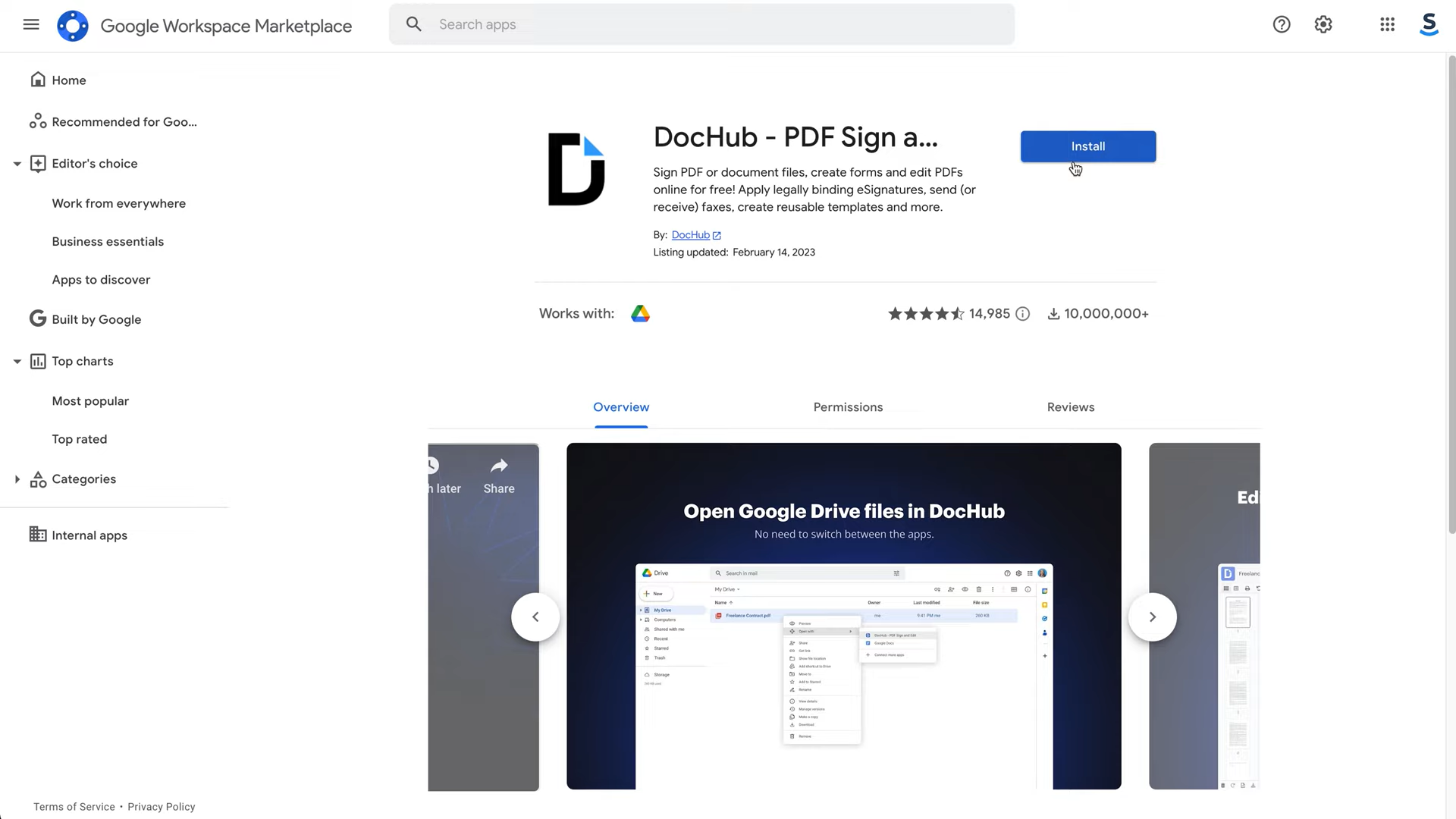This screenshot has height=819, width=1456.
Task: Click the ratings info icon
Action: click(x=1023, y=314)
